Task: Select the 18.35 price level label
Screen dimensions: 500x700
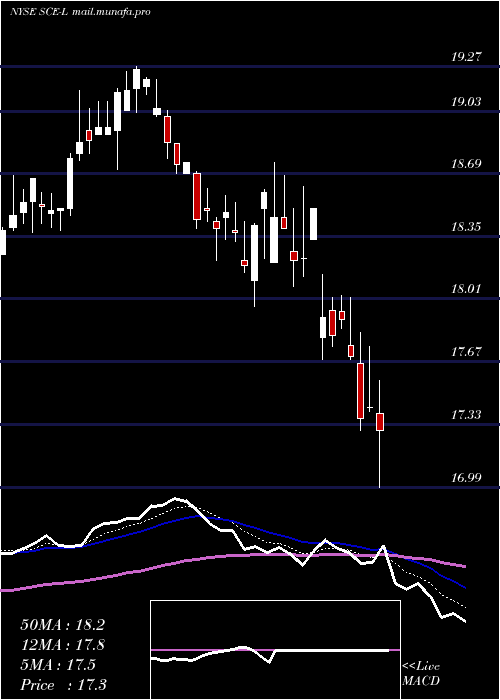Action: pyautogui.click(x=466, y=227)
